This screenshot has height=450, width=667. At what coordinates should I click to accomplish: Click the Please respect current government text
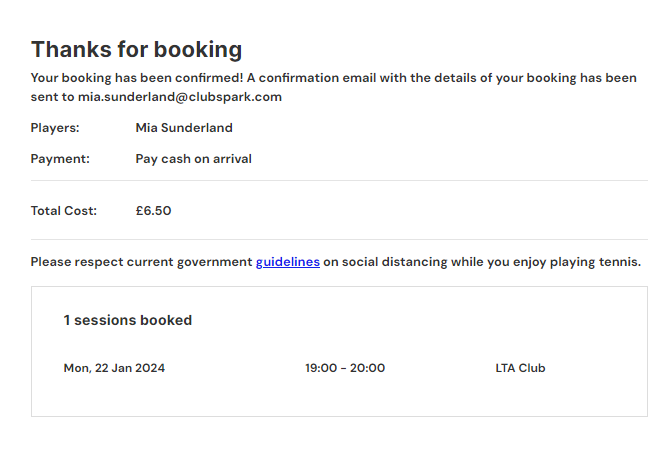click(141, 262)
